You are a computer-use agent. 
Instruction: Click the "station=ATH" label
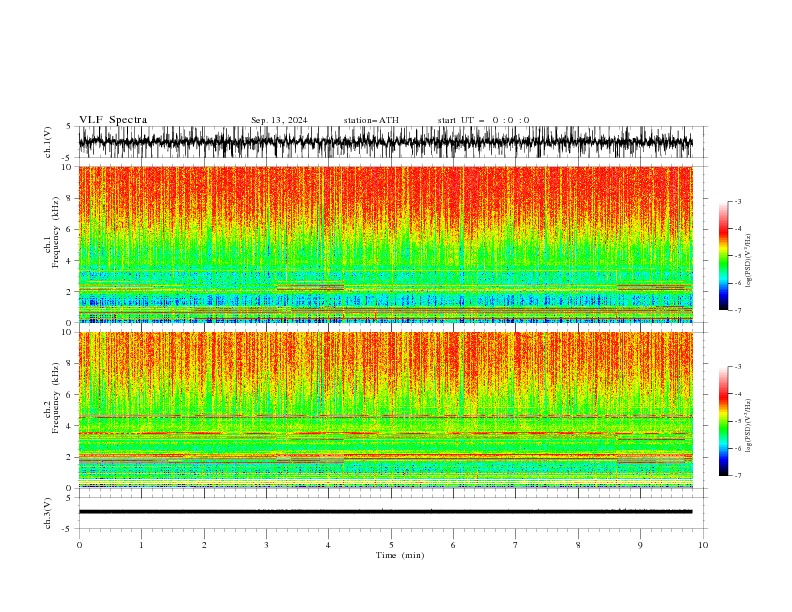point(371,120)
